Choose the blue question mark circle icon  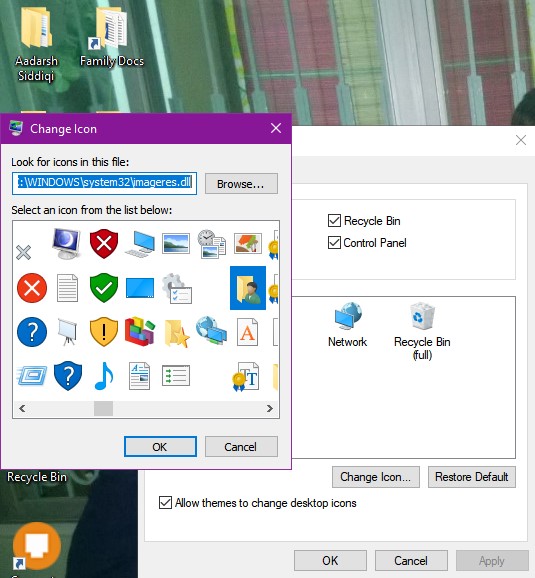(32, 332)
